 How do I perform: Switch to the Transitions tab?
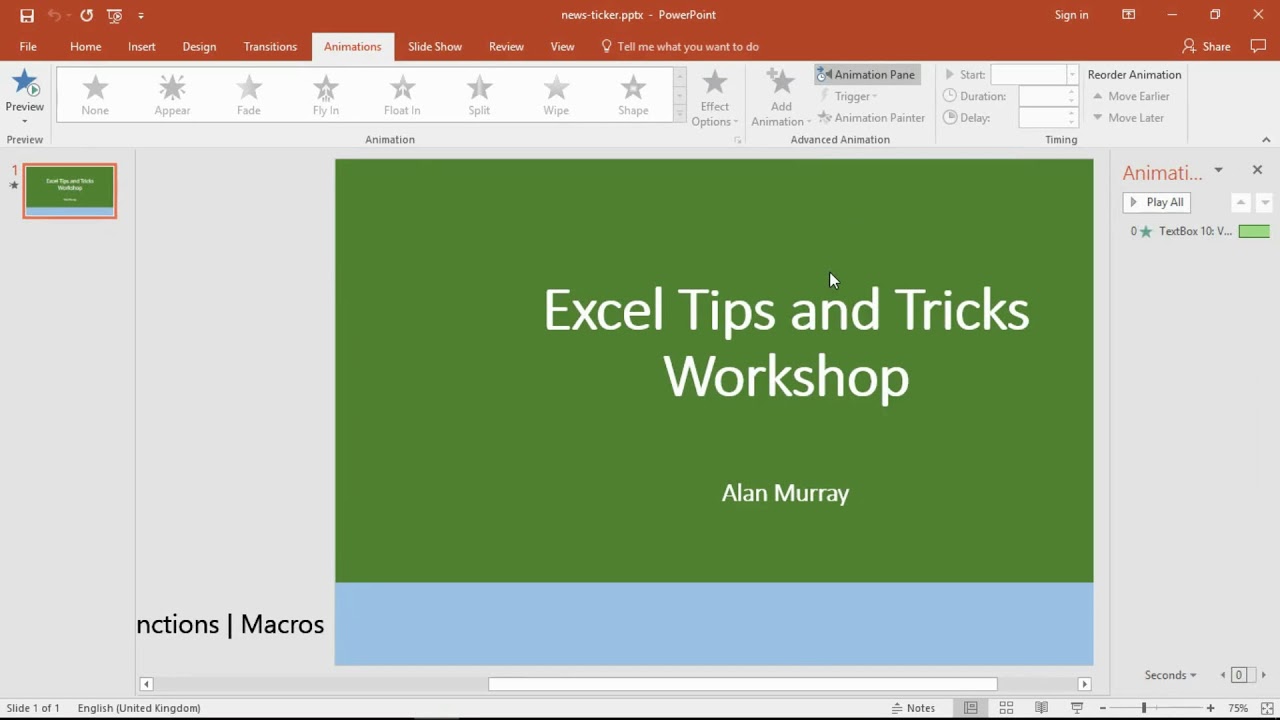pyautogui.click(x=270, y=47)
